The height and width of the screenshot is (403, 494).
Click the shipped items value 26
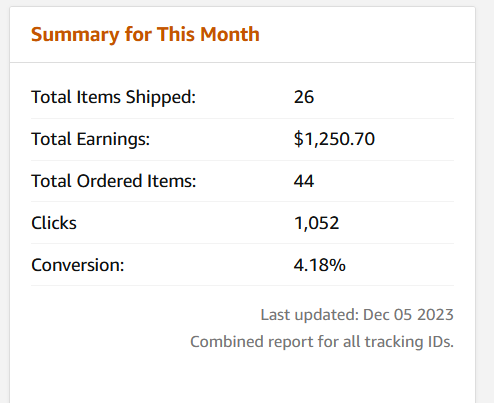(304, 97)
